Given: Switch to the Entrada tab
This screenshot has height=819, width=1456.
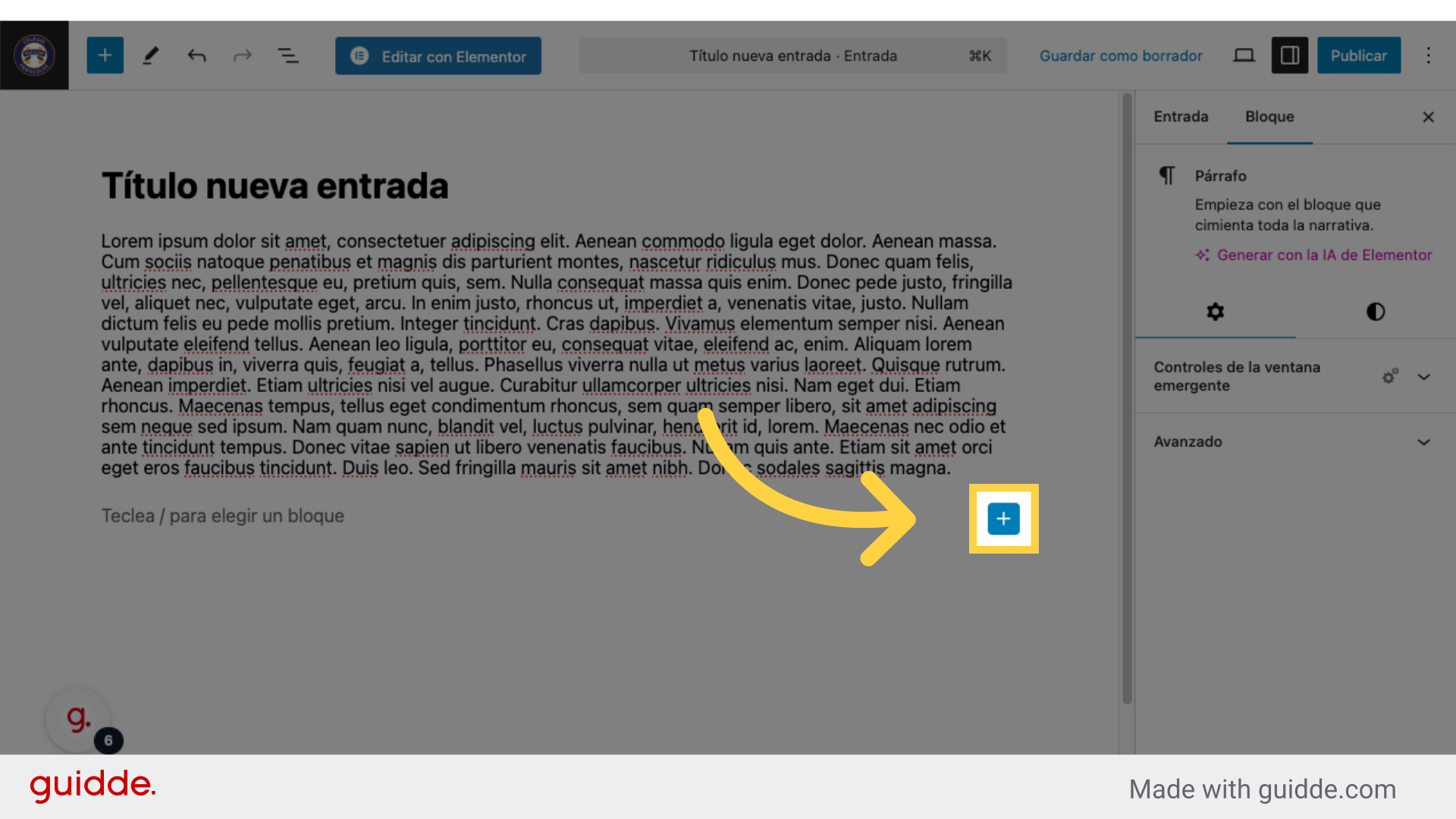Looking at the screenshot, I should tap(1181, 117).
